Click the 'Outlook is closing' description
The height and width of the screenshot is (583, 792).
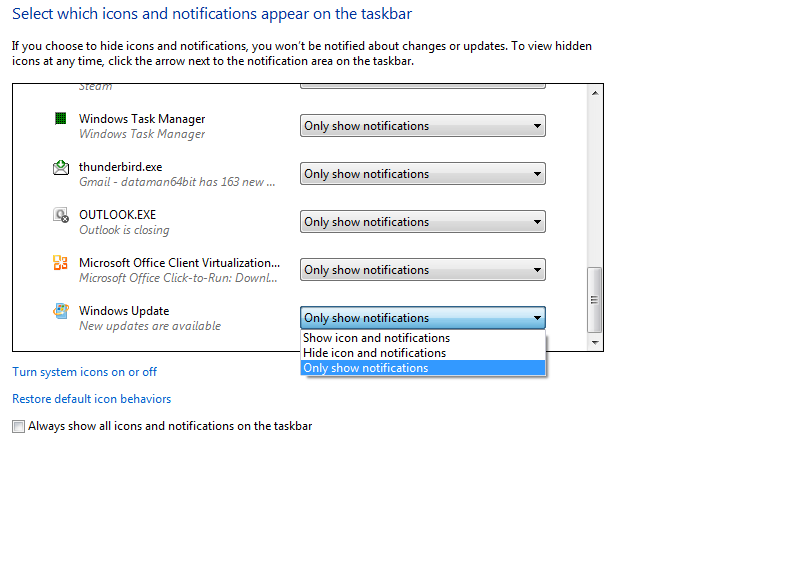point(124,230)
